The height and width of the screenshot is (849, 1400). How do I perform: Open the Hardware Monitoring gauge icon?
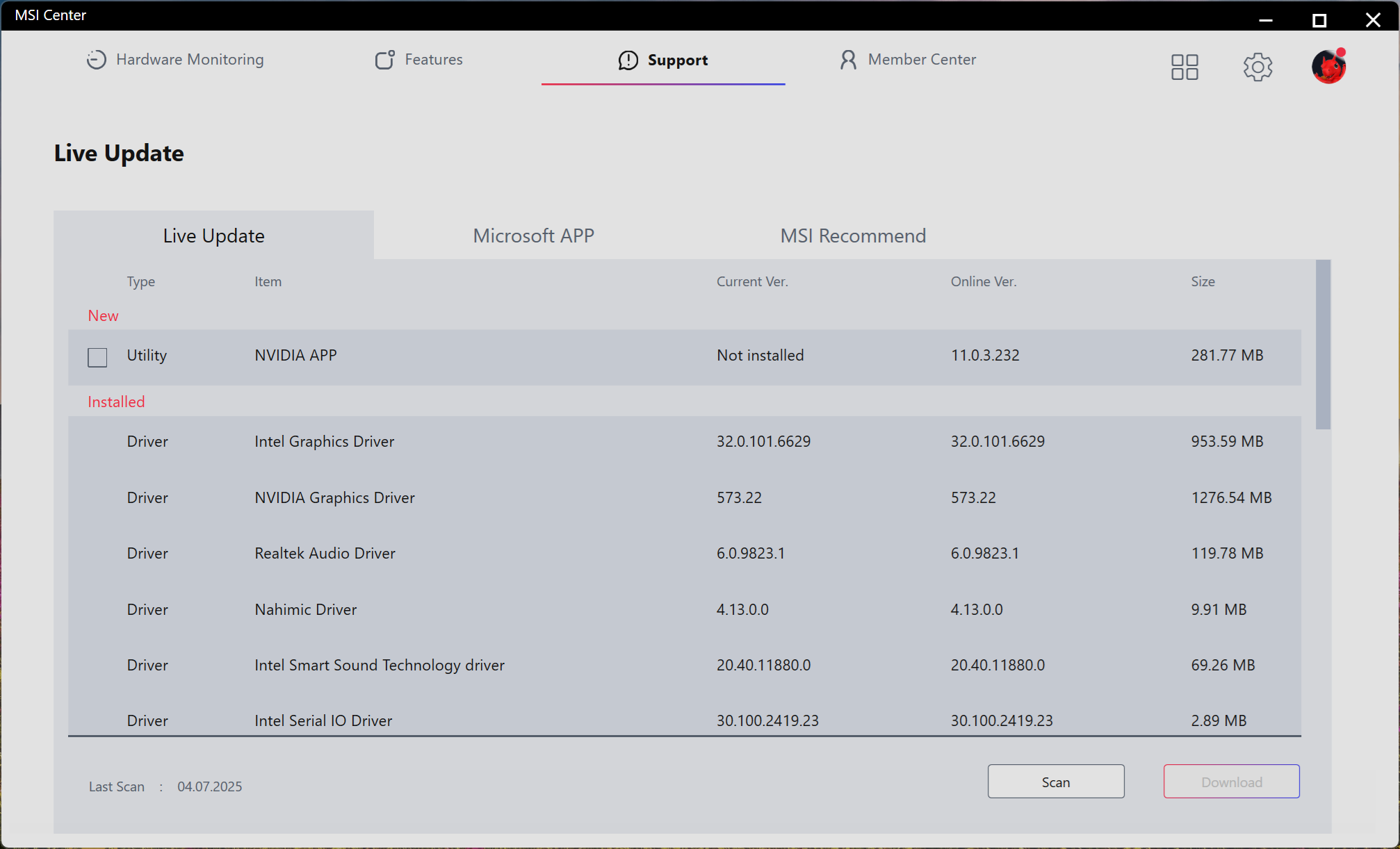[x=96, y=60]
